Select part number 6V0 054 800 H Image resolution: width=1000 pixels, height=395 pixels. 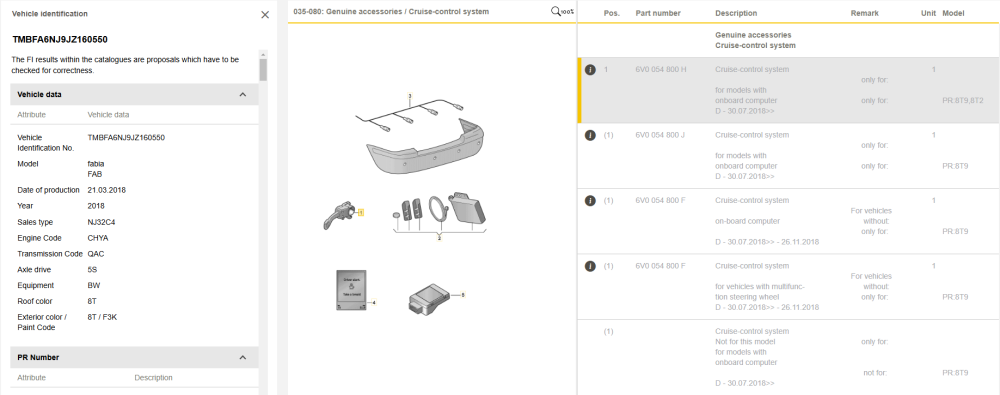(x=661, y=70)
